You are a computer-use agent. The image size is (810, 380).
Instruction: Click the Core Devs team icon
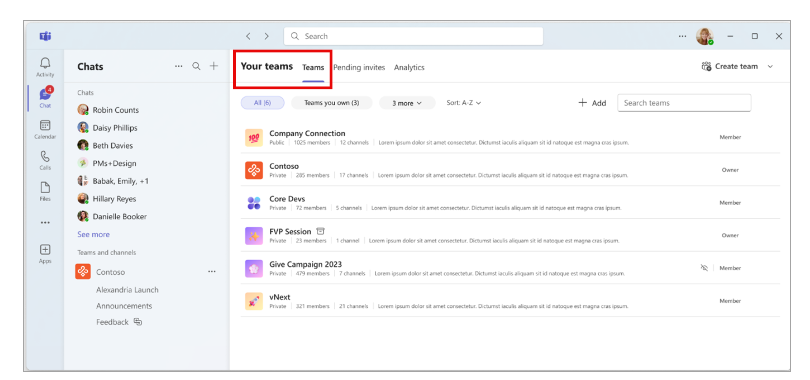coord(254,203)
